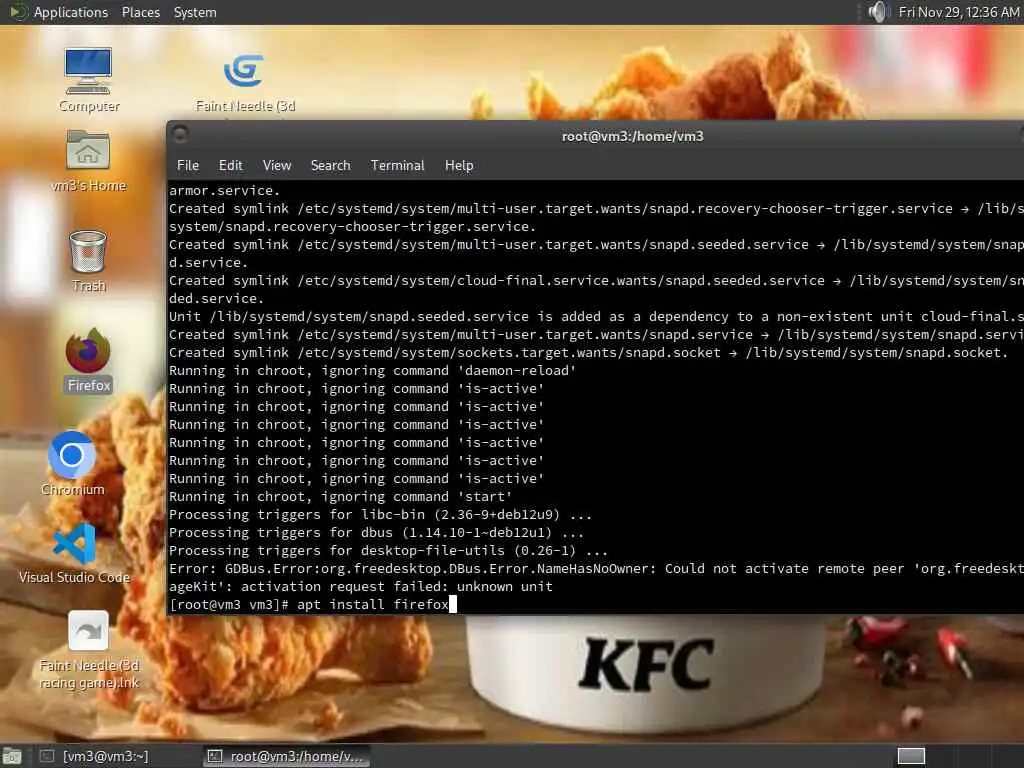This screenshot has height=768, width=1024.
Task: Open the Applications menu
Action: click(71, 12)
